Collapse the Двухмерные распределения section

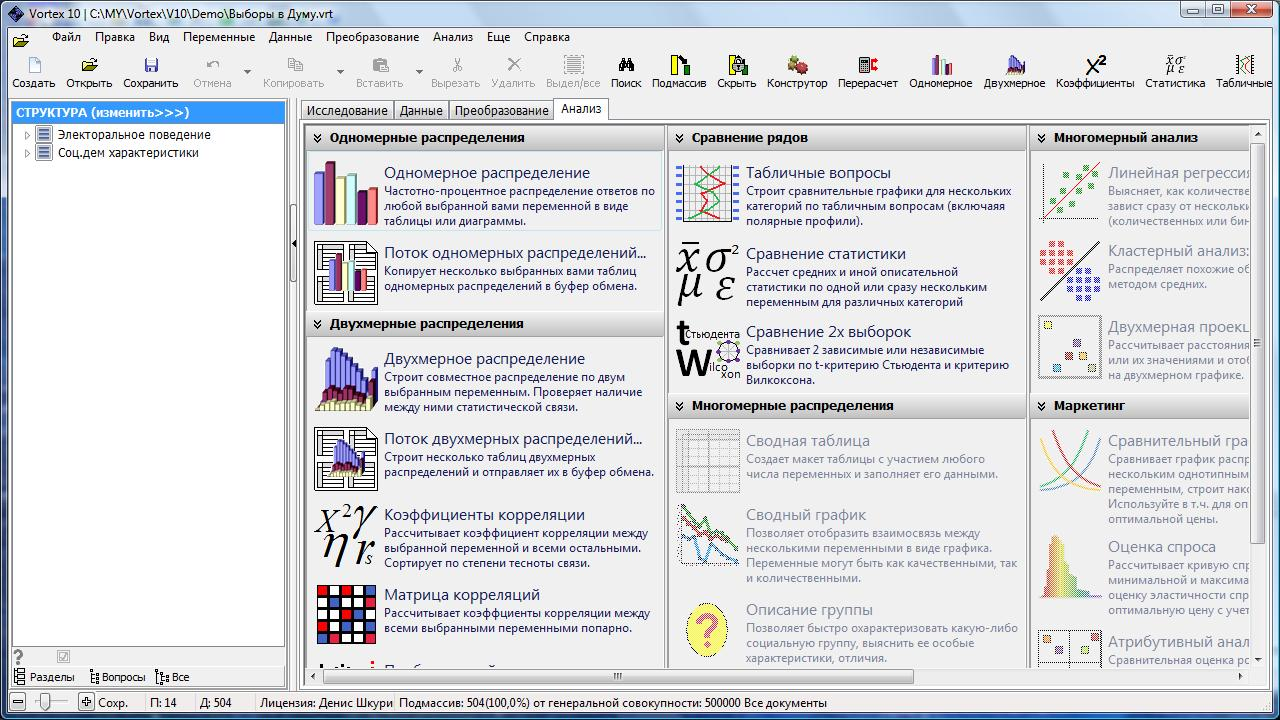pos(318,324)
